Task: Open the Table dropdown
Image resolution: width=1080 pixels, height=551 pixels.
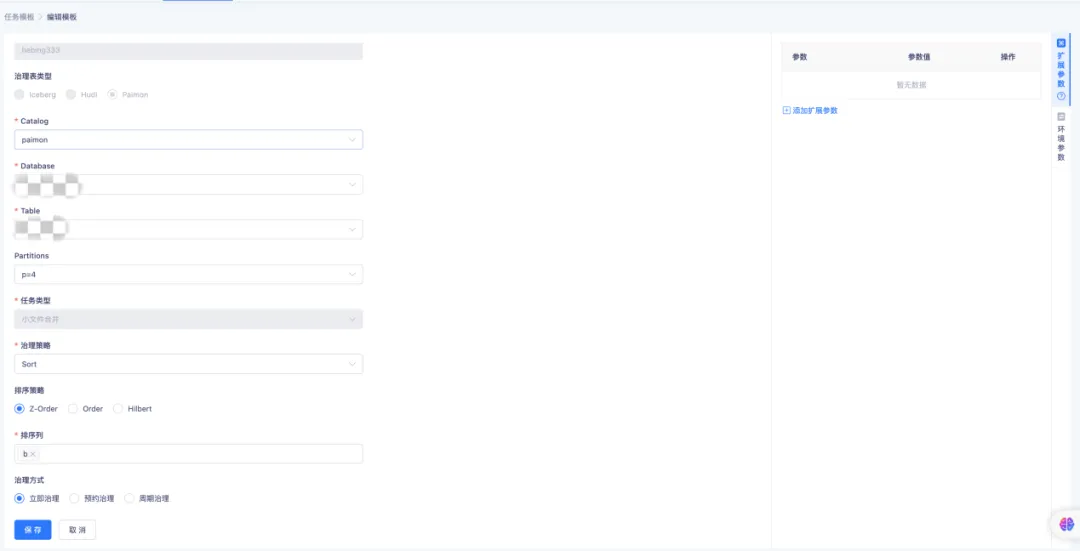Action: 188,229
